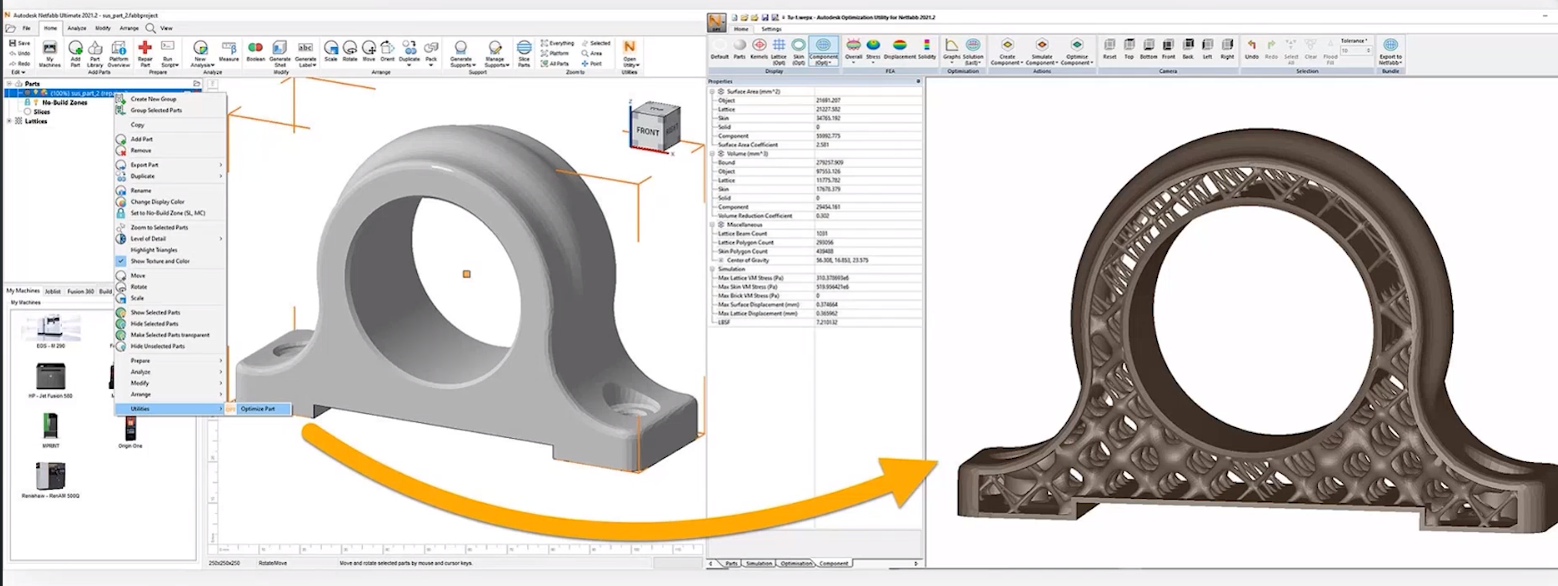Switch to the Simulation bottom tab

pos(759,563)
